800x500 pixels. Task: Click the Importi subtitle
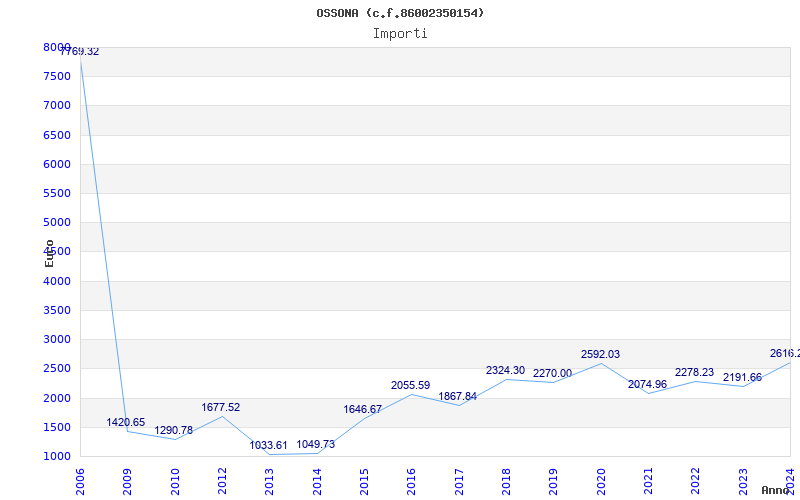pyautogui.click(x=400, y=34)
